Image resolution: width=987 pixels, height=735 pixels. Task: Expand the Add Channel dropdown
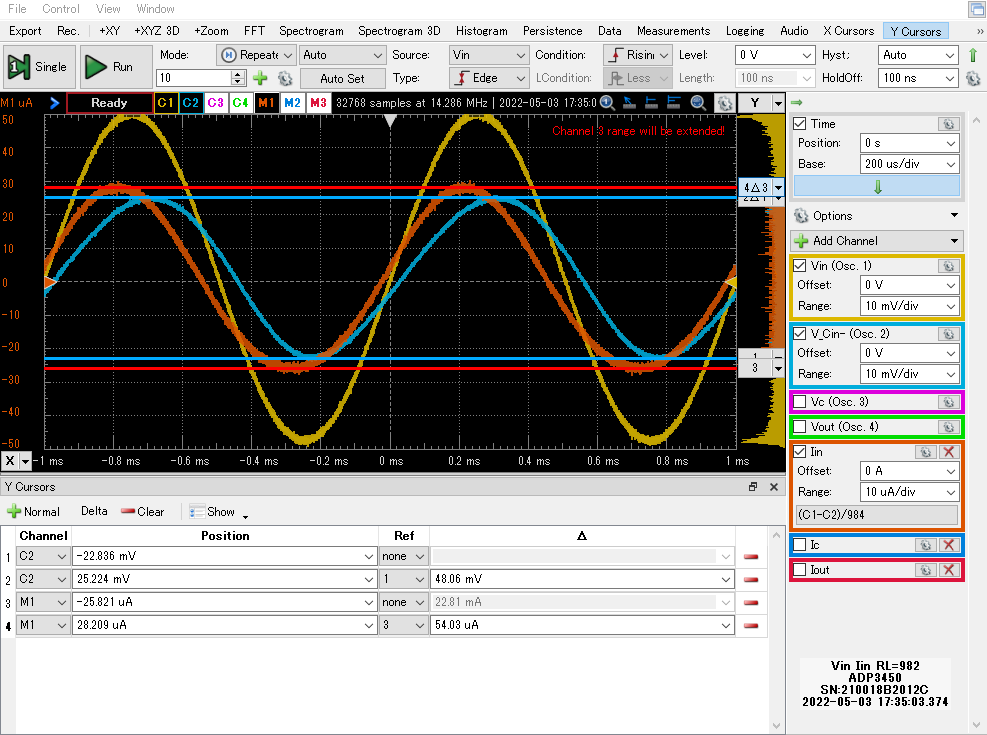[x=876, y=241]
